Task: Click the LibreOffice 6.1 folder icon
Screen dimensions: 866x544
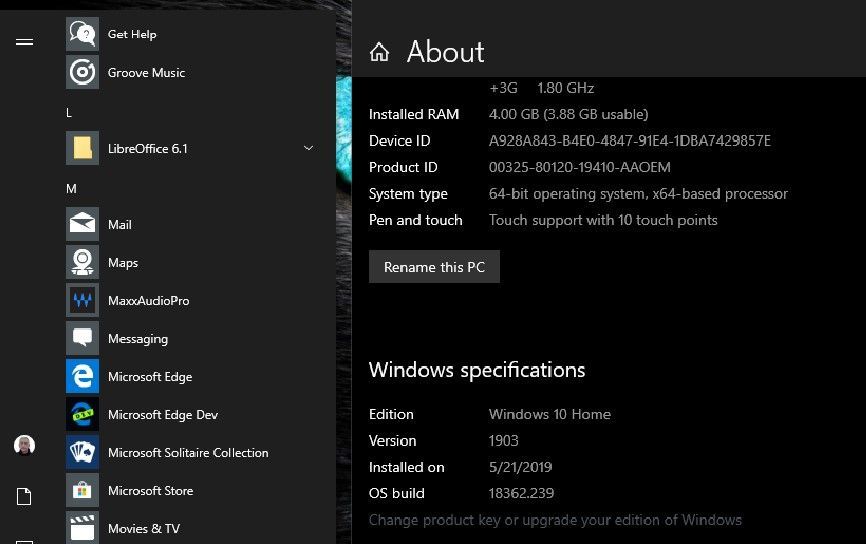Action: 82,148
